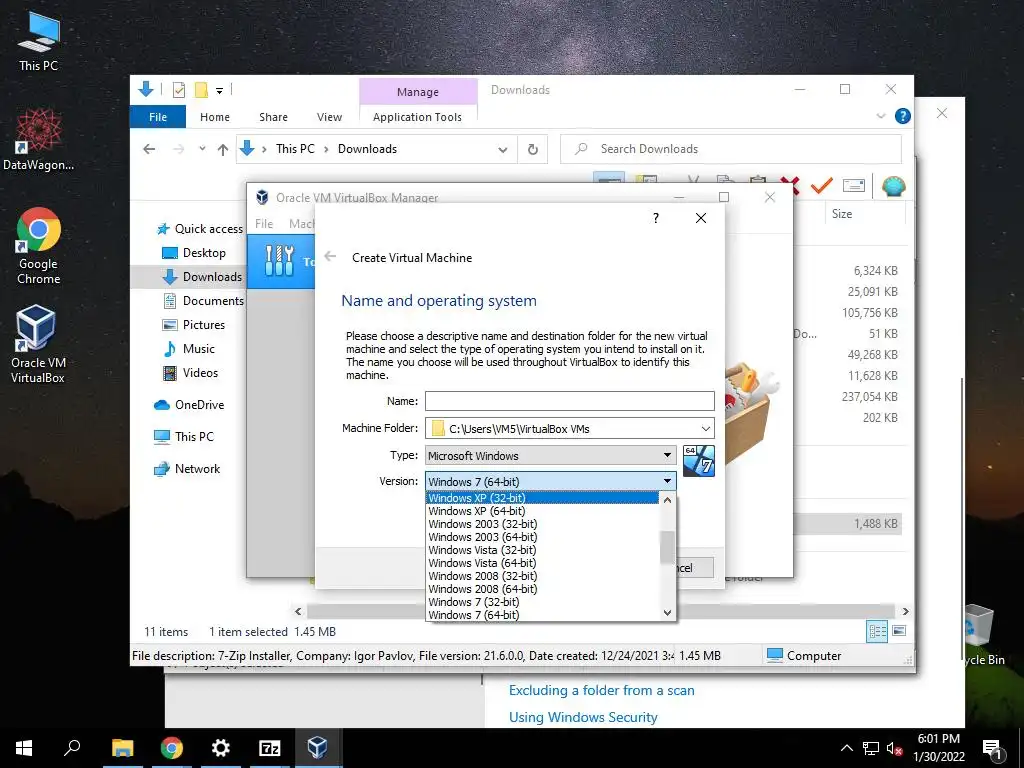Navigate back in File Explorer

(x=149, y=150)
